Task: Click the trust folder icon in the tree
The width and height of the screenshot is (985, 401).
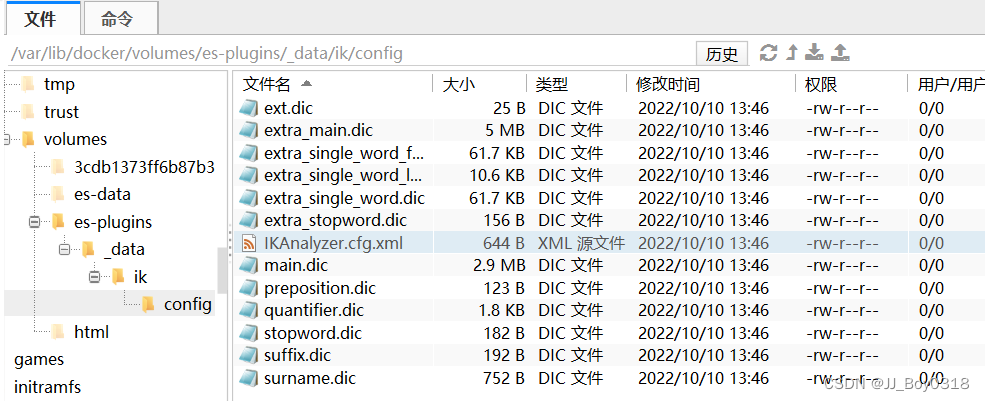Action: click(28, 112)
